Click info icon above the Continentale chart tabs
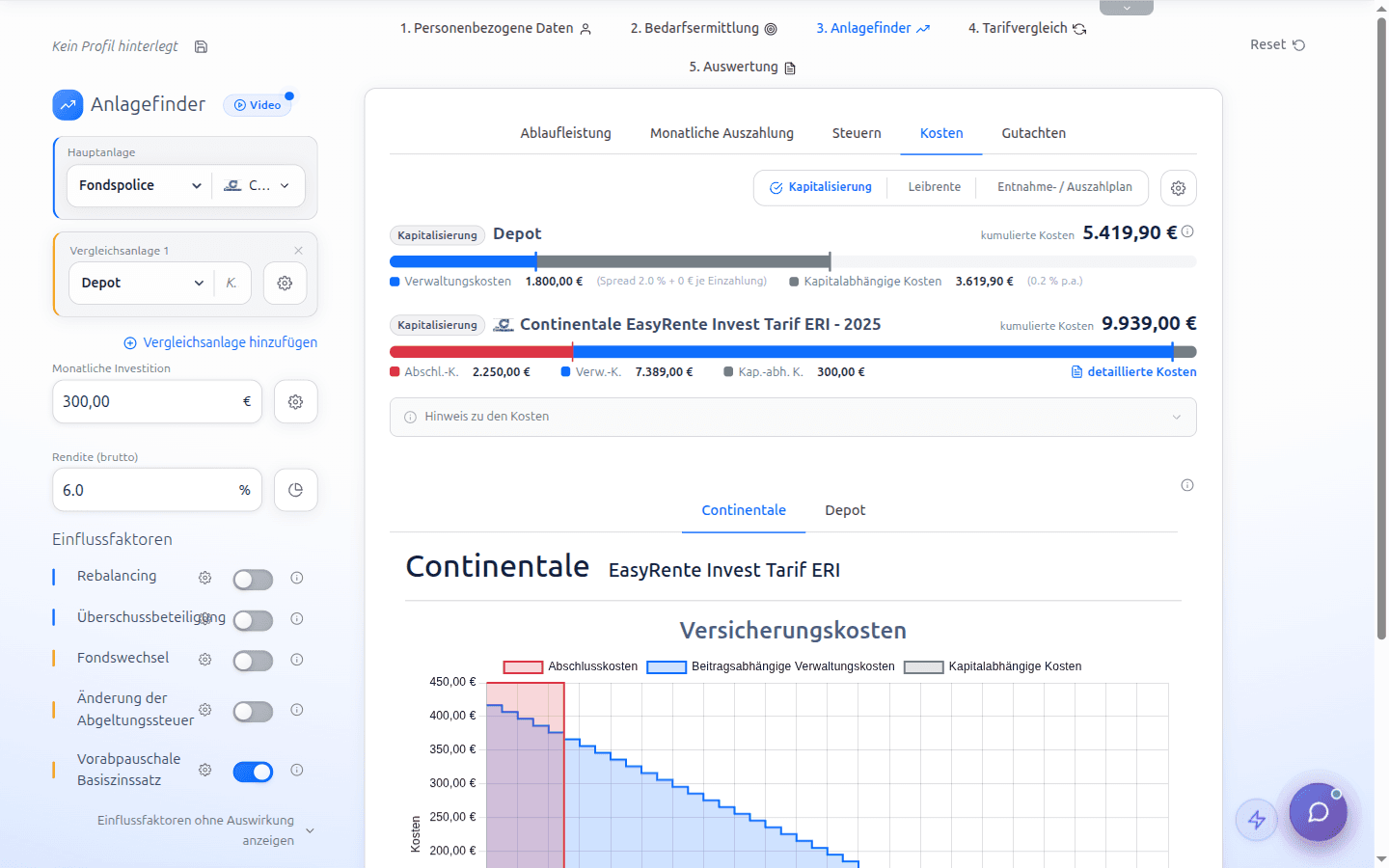This screenshot has height=868, width=1389. click(1187, 485)
